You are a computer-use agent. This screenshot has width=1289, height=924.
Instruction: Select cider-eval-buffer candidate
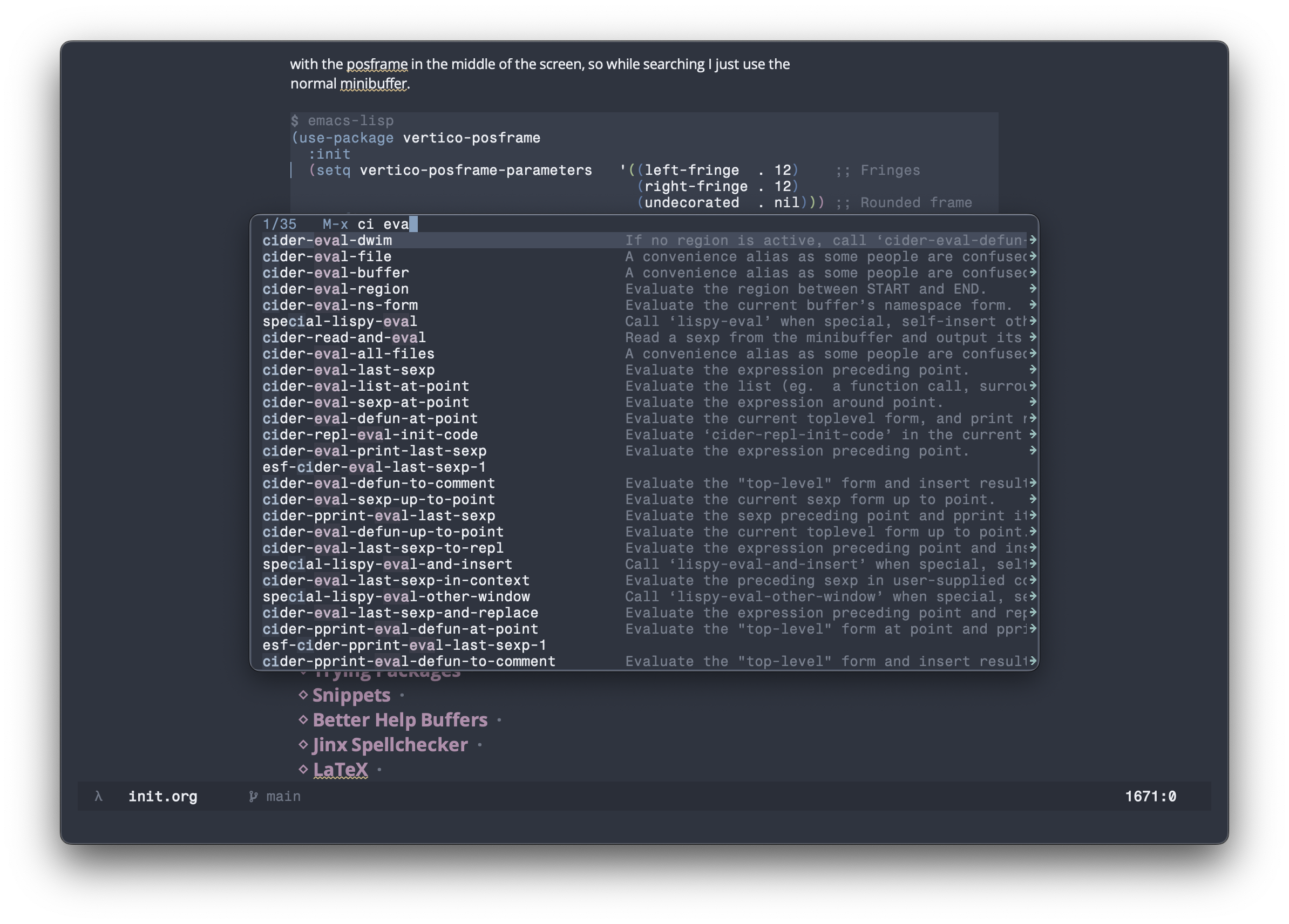coord(644,273)
